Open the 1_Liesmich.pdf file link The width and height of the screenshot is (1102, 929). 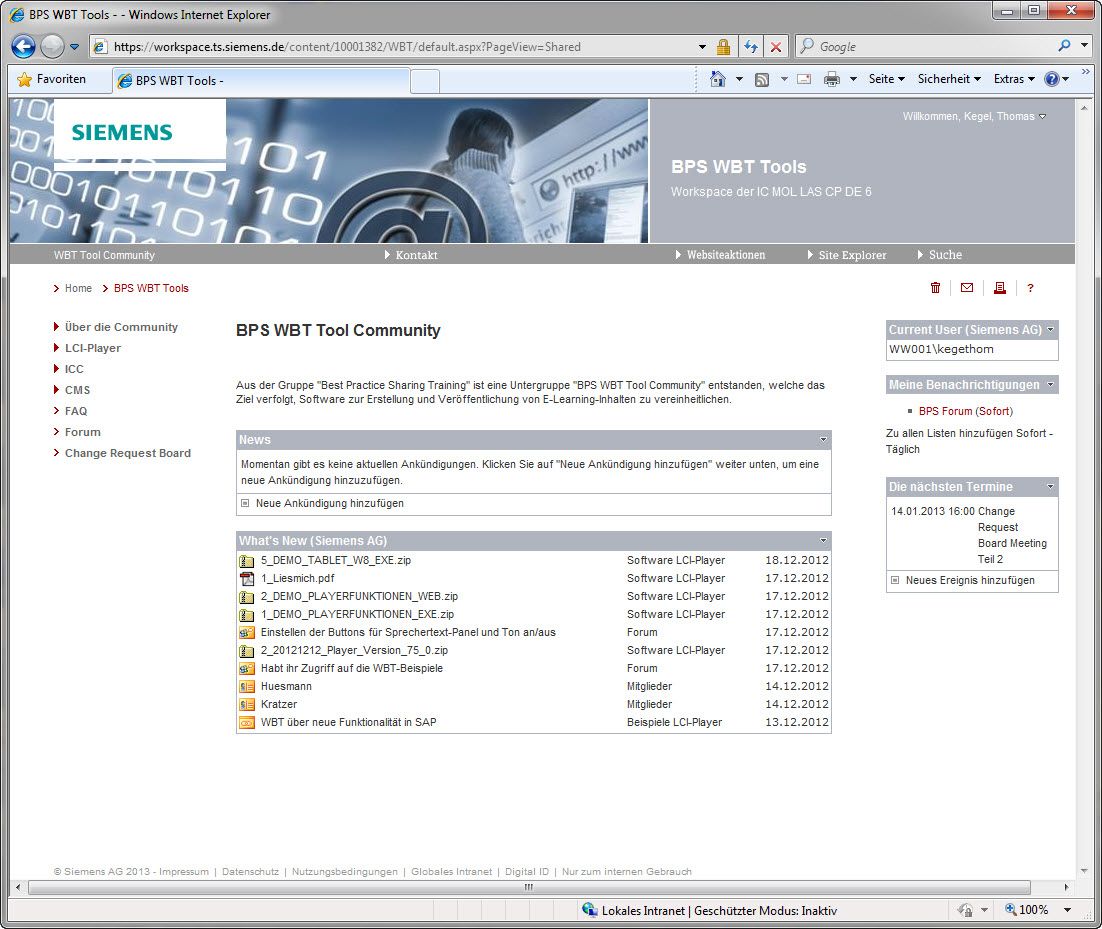[297, 578]
